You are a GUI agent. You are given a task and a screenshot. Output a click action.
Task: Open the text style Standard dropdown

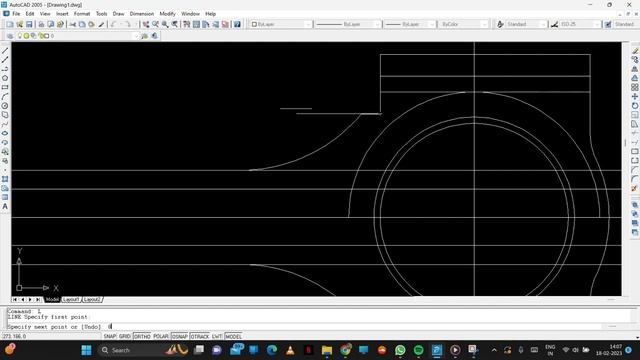[526, 24]
